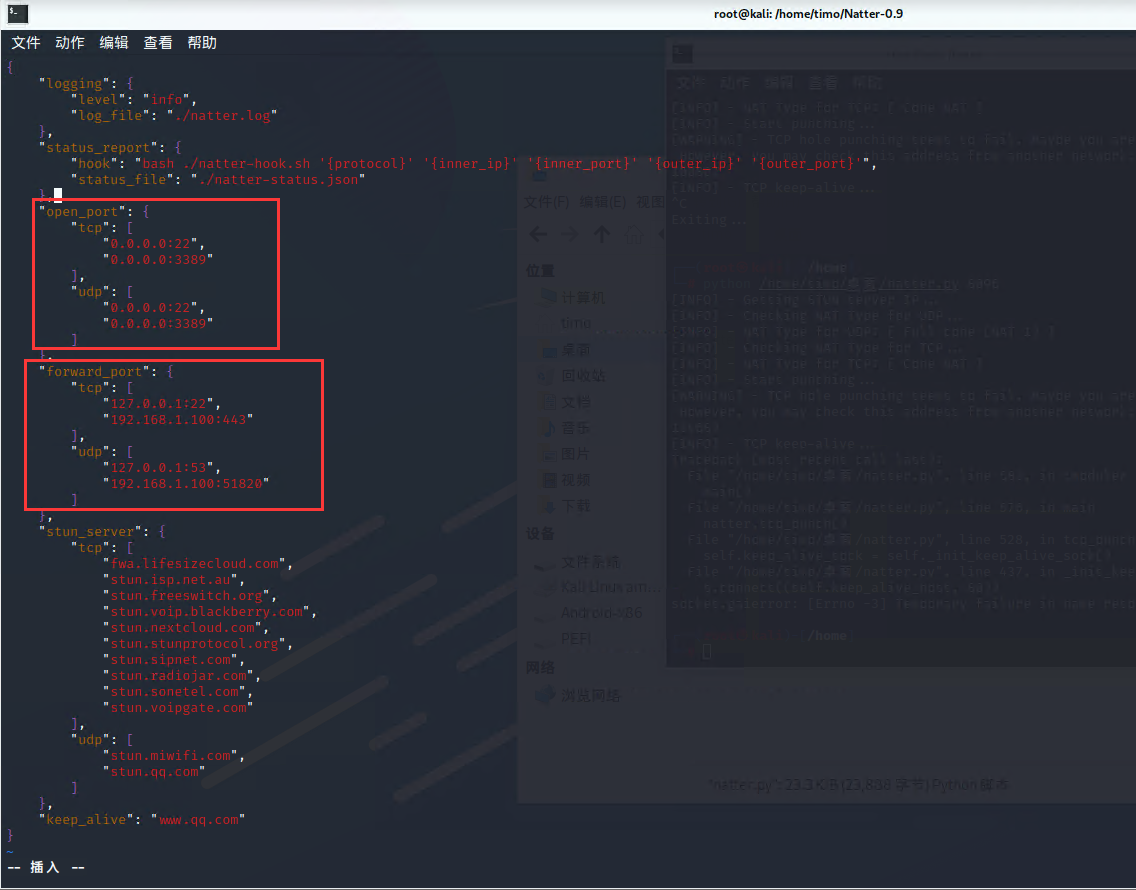The width and height of the screenshot is (1136, 890).
Task: Click "0.0.0.0:3389" under open_port tcp
Action: (159, 259)
